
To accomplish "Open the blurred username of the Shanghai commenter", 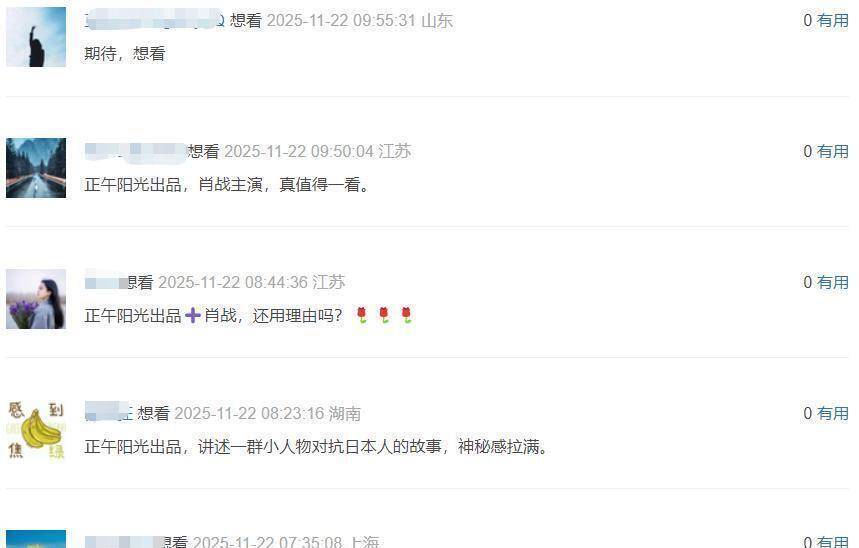I will pos(124,541).
